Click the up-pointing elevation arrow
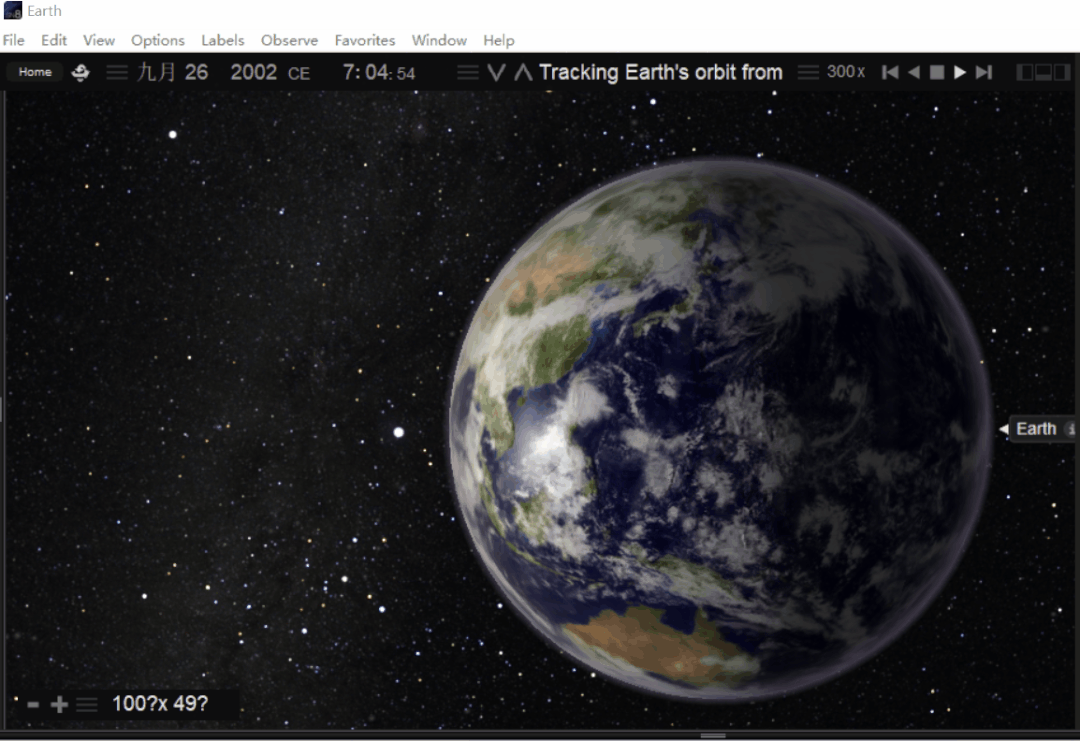 [523, 72]
